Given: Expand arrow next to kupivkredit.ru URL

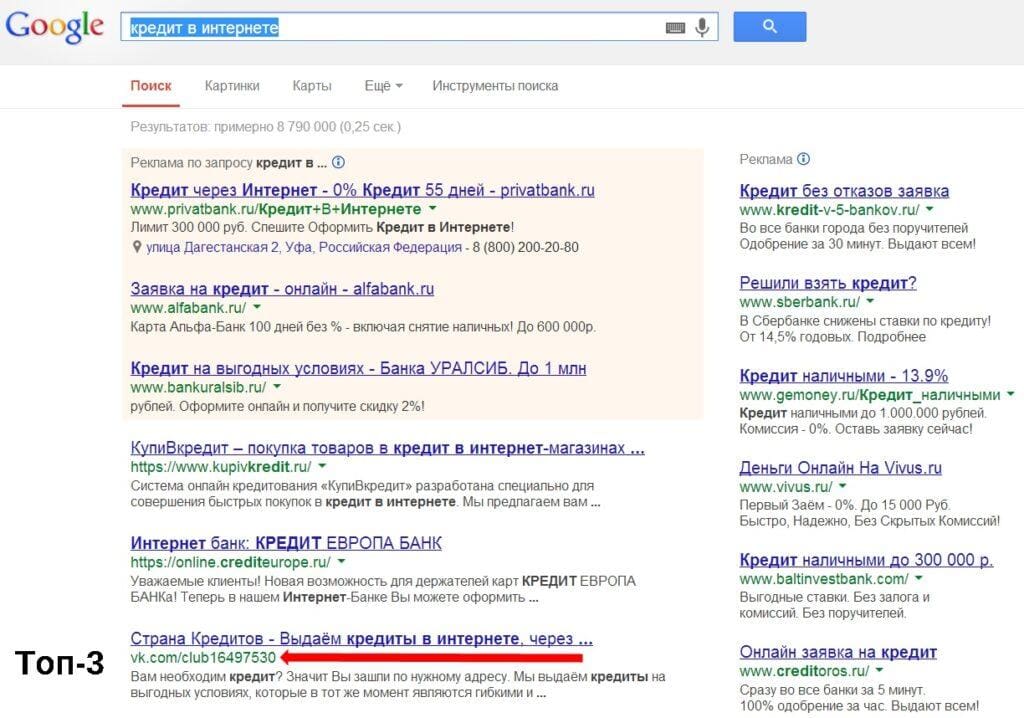Looking at the screenshot, I should point(322,466).
